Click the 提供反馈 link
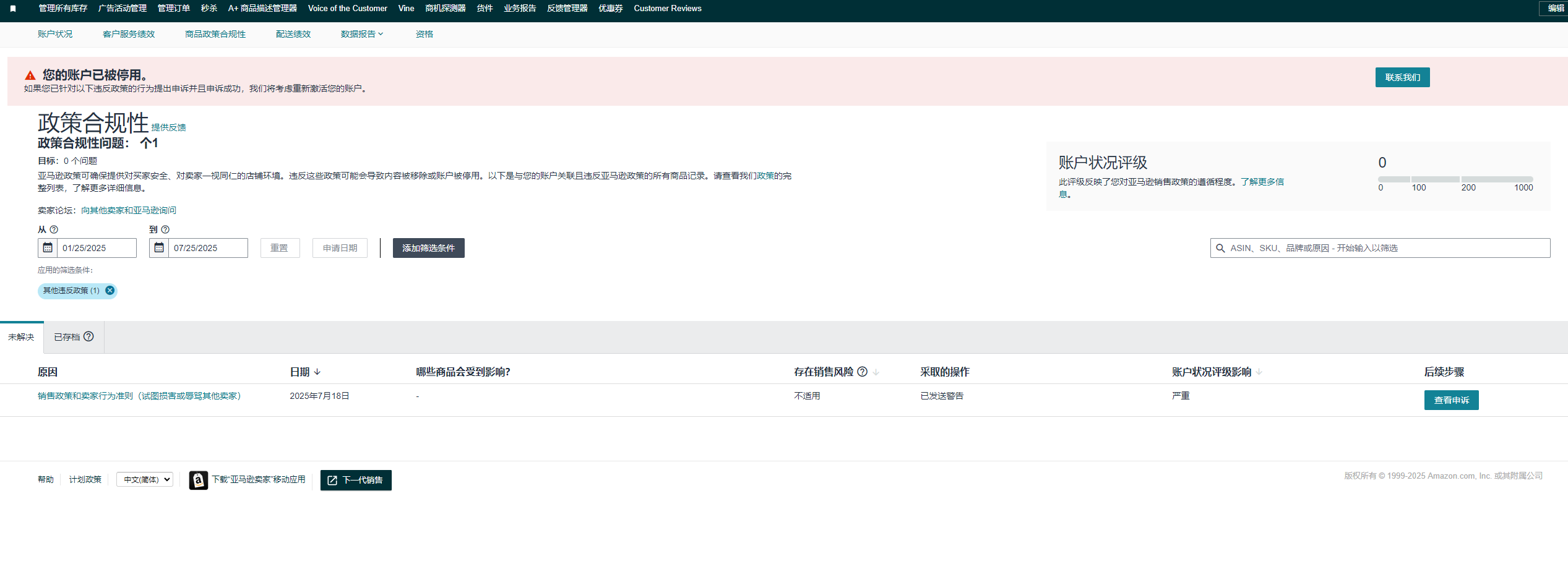The width and height of the screenshot is (1568, 577). [x=169, y=127]
